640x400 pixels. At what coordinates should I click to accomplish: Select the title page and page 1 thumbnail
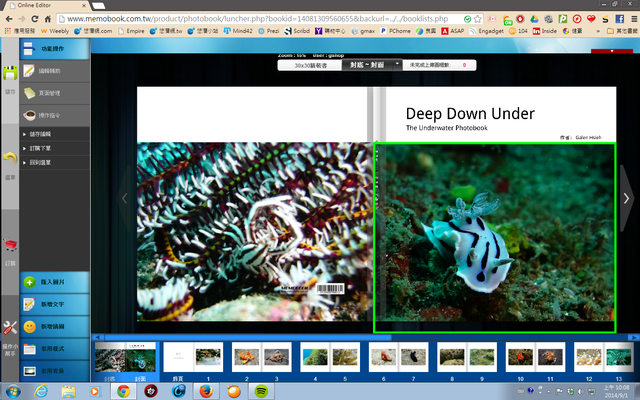193,357
